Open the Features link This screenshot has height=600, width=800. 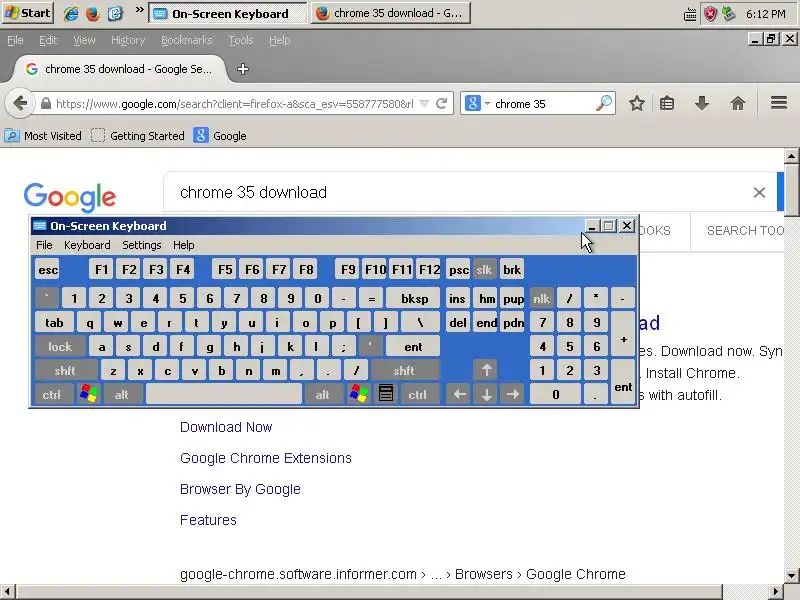click(x=208, y=520)
